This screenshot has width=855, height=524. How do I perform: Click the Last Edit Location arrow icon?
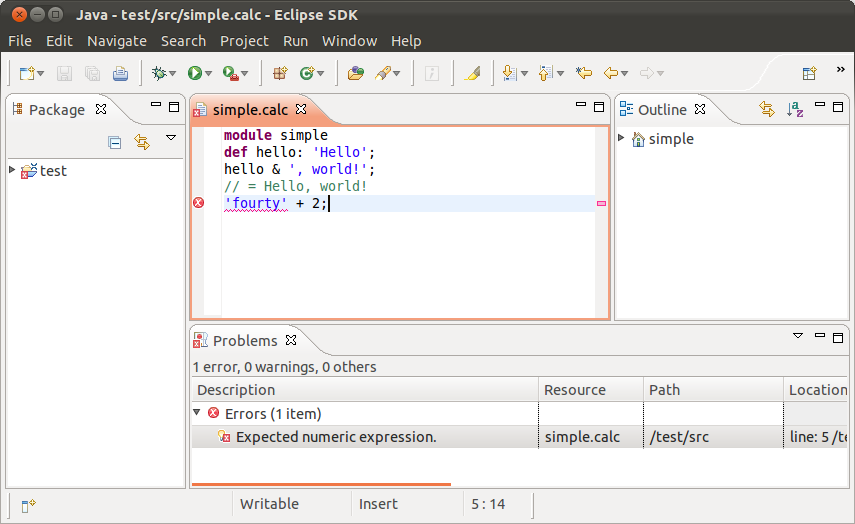(584, 73)
